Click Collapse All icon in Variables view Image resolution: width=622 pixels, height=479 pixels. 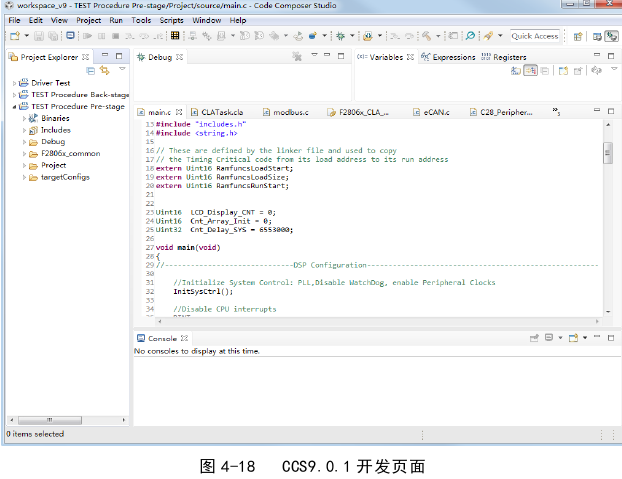pyautogui.click(x=545, y=71)
